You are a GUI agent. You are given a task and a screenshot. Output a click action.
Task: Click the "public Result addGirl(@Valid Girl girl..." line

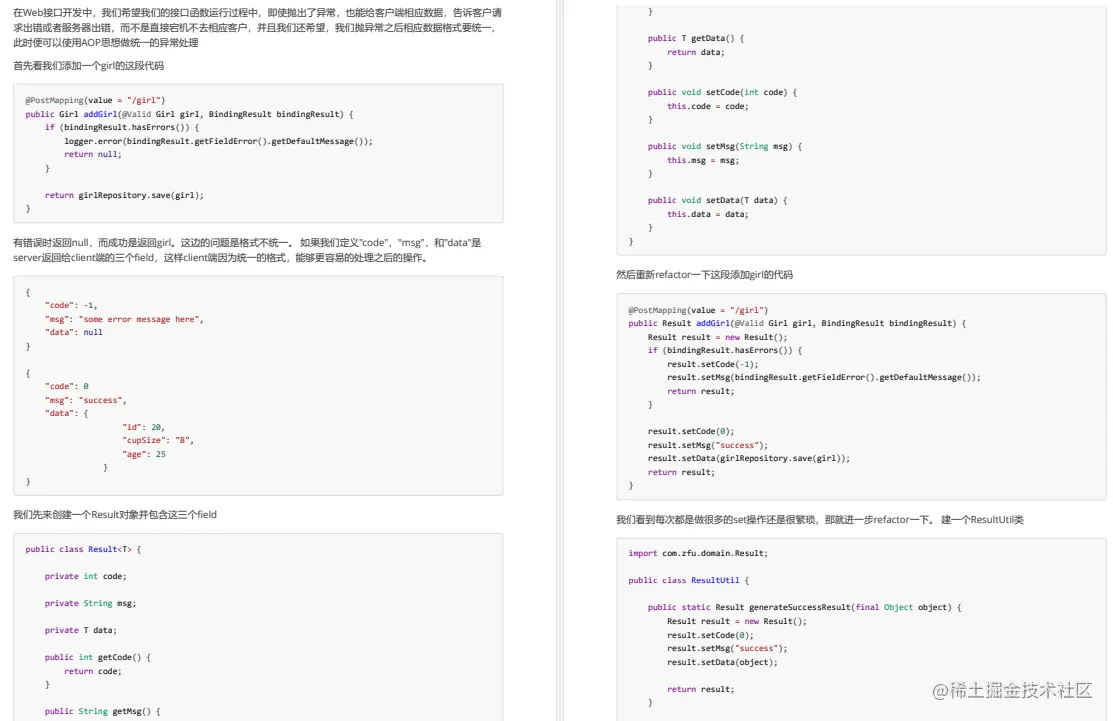click(x=797, y=324)
